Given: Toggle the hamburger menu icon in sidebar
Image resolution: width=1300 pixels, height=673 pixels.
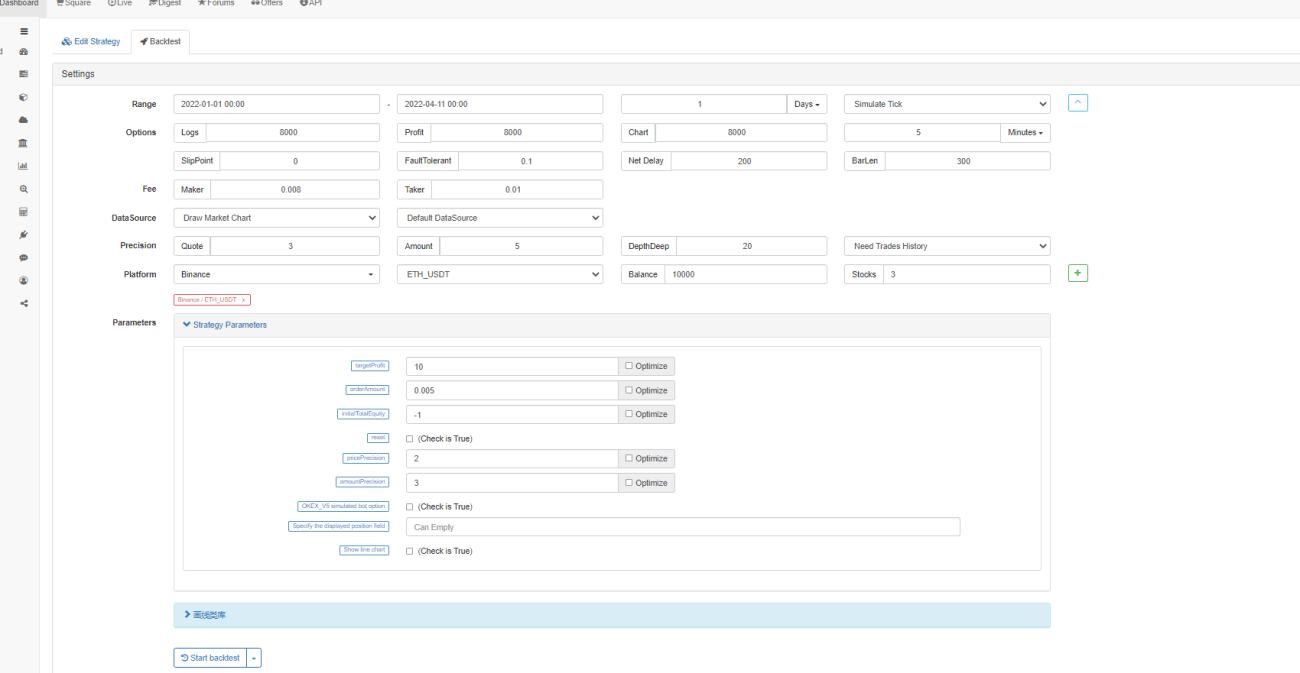Looking at the screenshot, I should click(x=24, y=32).
